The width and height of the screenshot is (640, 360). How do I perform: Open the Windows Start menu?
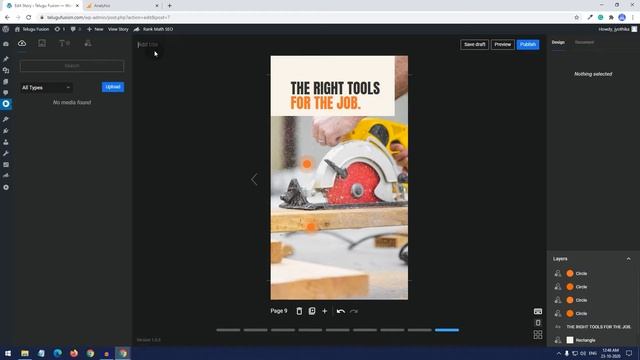point(8,353)
